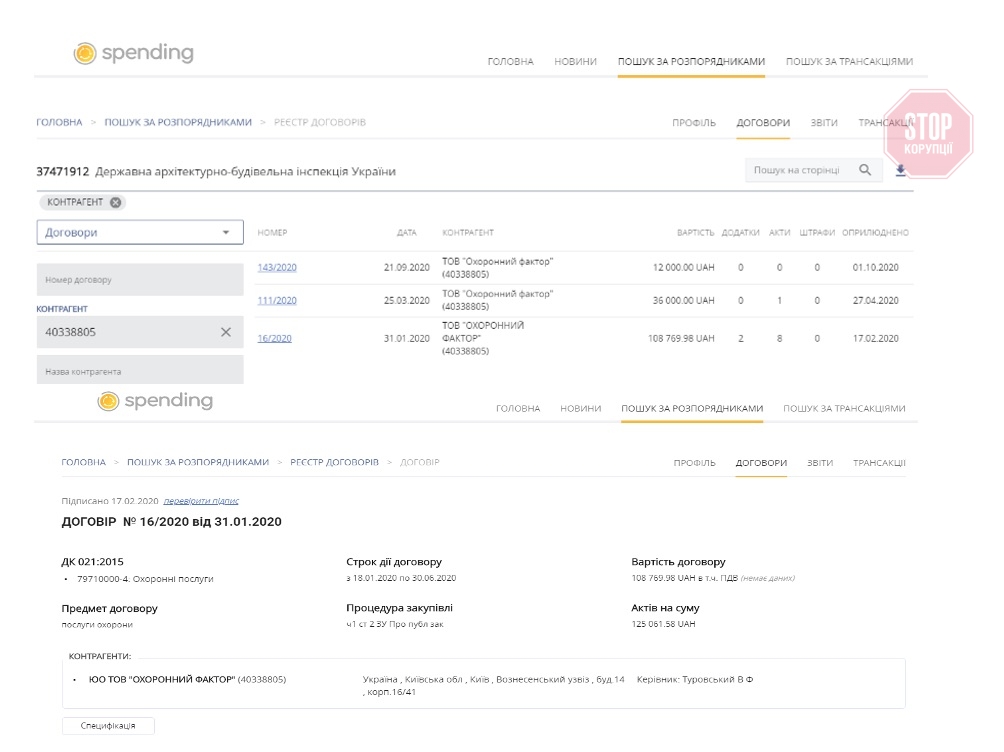1004x752 pixels.
Task: Open contract 111/2020 link
Action: click(x=277, y=300)
